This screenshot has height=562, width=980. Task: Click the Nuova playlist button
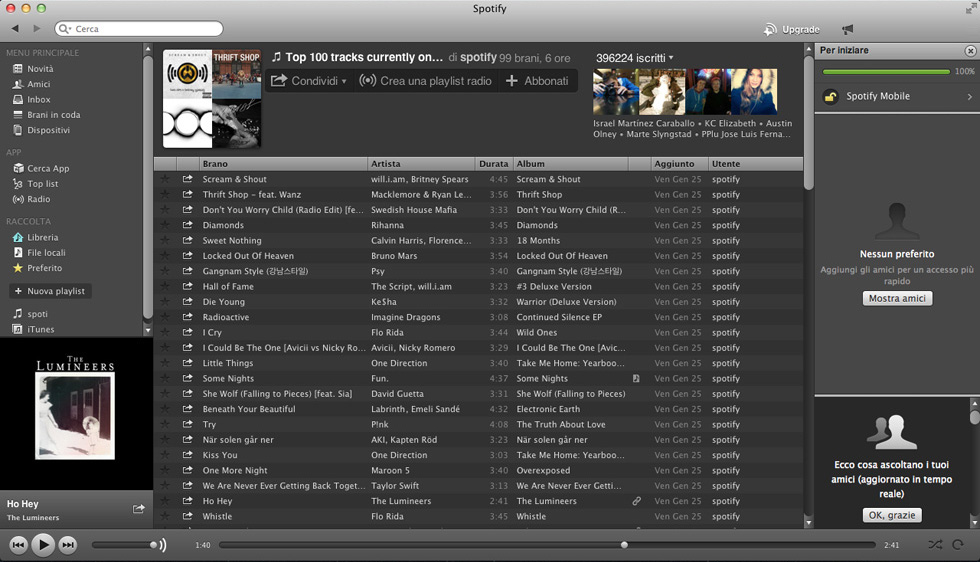(x=49, y=291)
